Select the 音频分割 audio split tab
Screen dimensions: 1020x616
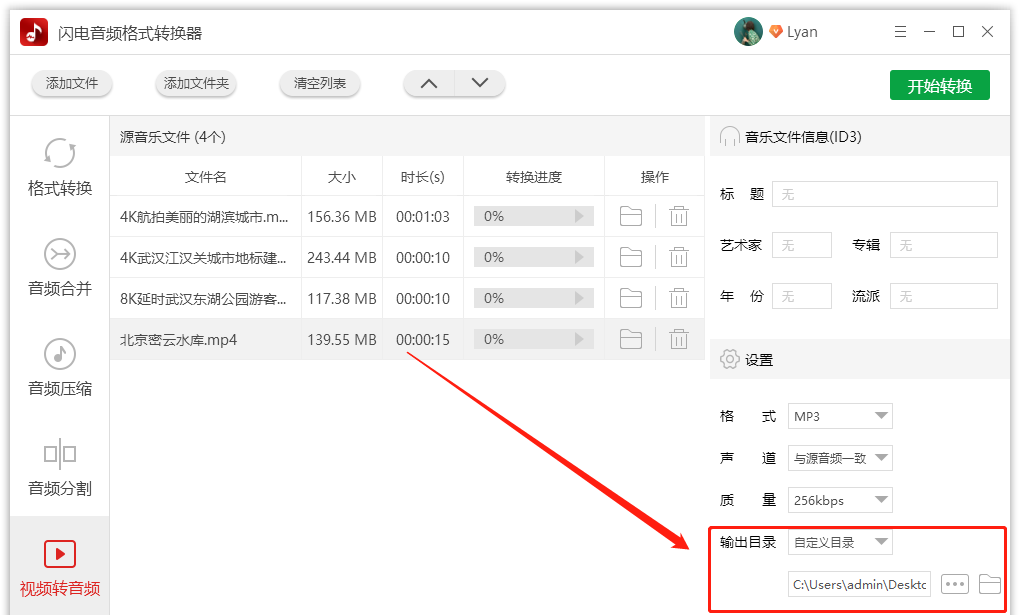tap(60, 466)
